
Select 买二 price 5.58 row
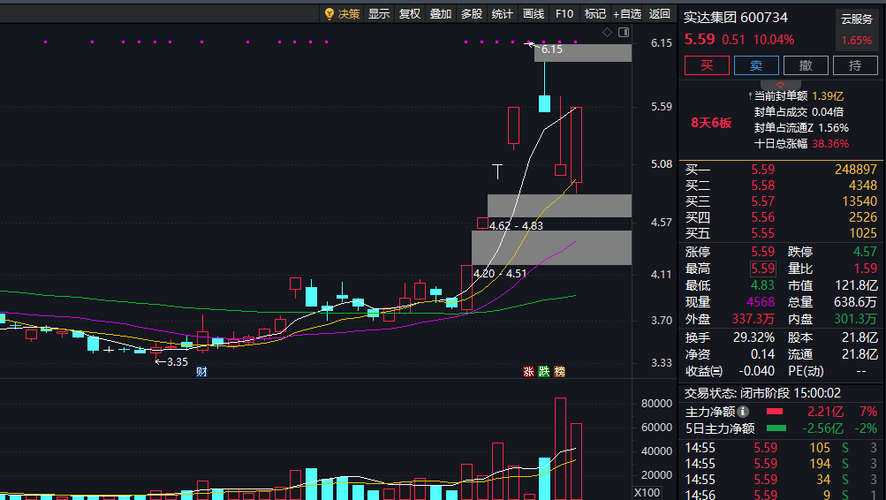pos(780,185)
